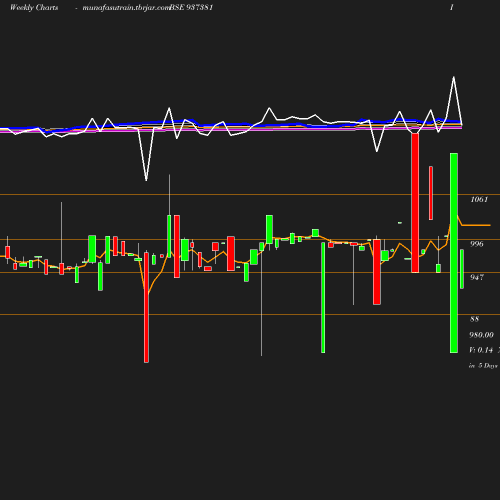Click the 88 label below 947
This screenshot has width=500, height=500.
474,319
